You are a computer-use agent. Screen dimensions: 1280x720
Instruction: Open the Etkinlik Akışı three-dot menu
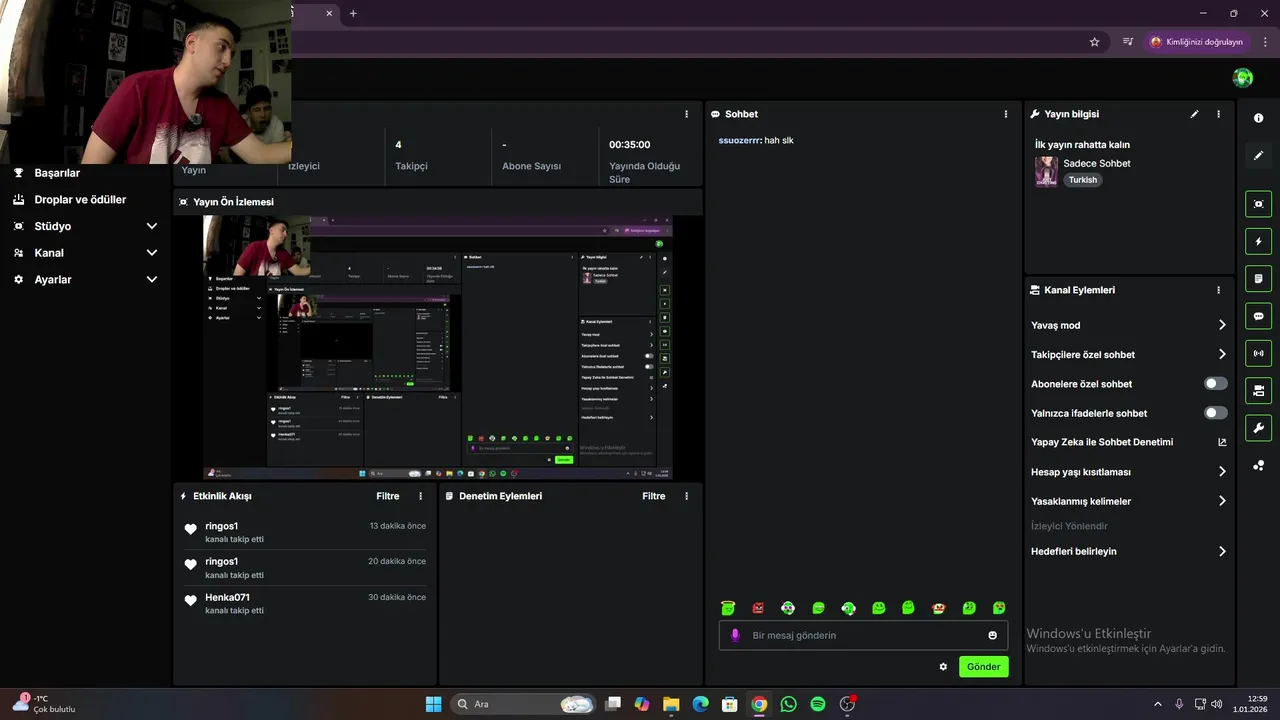(420, 496)
